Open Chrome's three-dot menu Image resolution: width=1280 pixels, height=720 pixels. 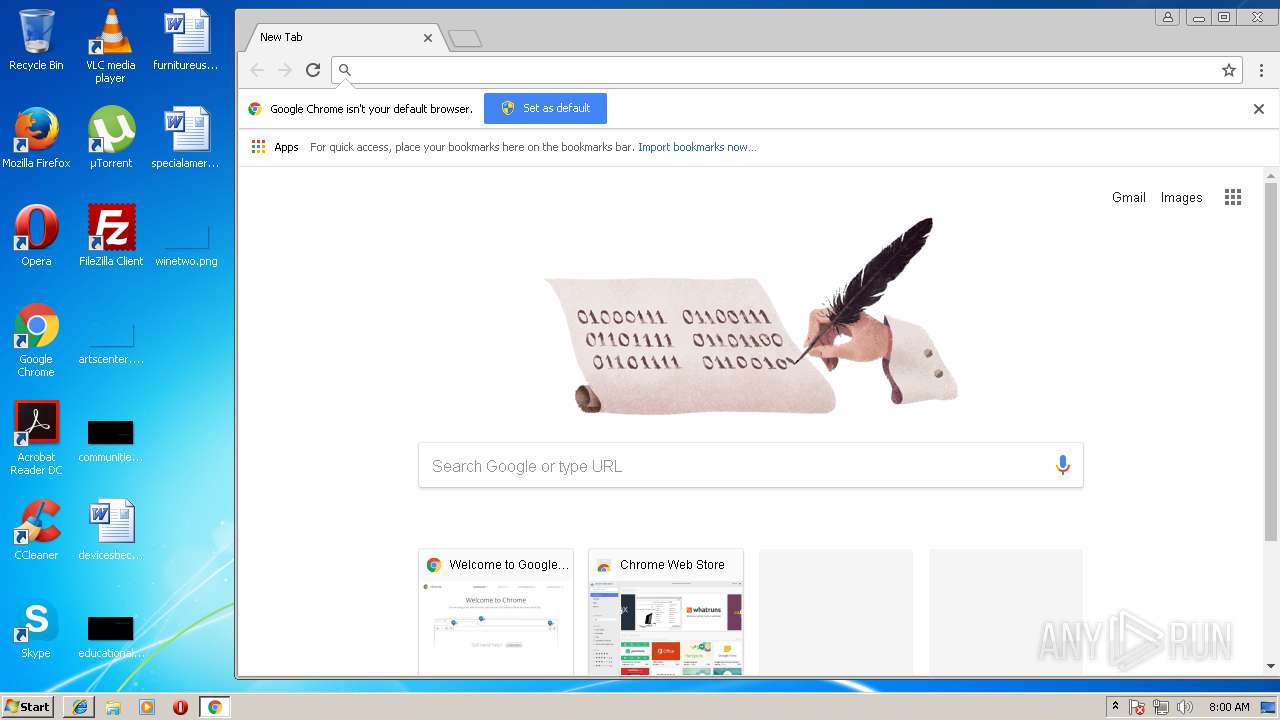click(1261, 70)
